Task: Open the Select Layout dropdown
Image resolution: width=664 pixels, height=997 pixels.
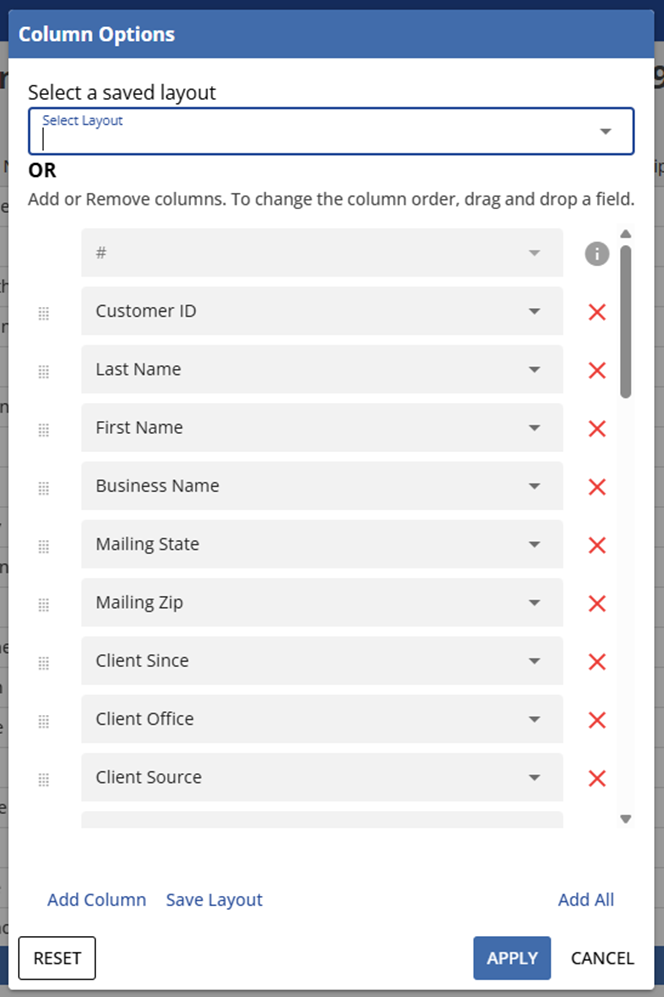Action: (605, 130)
